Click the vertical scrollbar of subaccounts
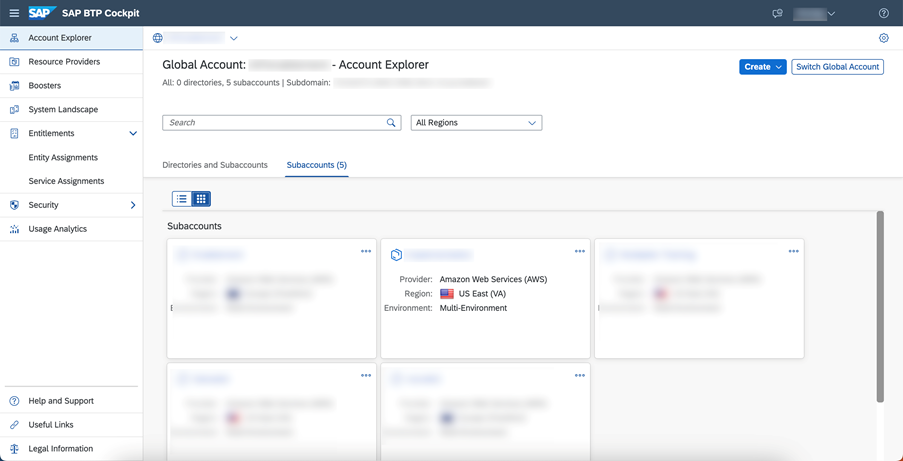903x461 pixels. pyautogui.click(x=879, y=307)
